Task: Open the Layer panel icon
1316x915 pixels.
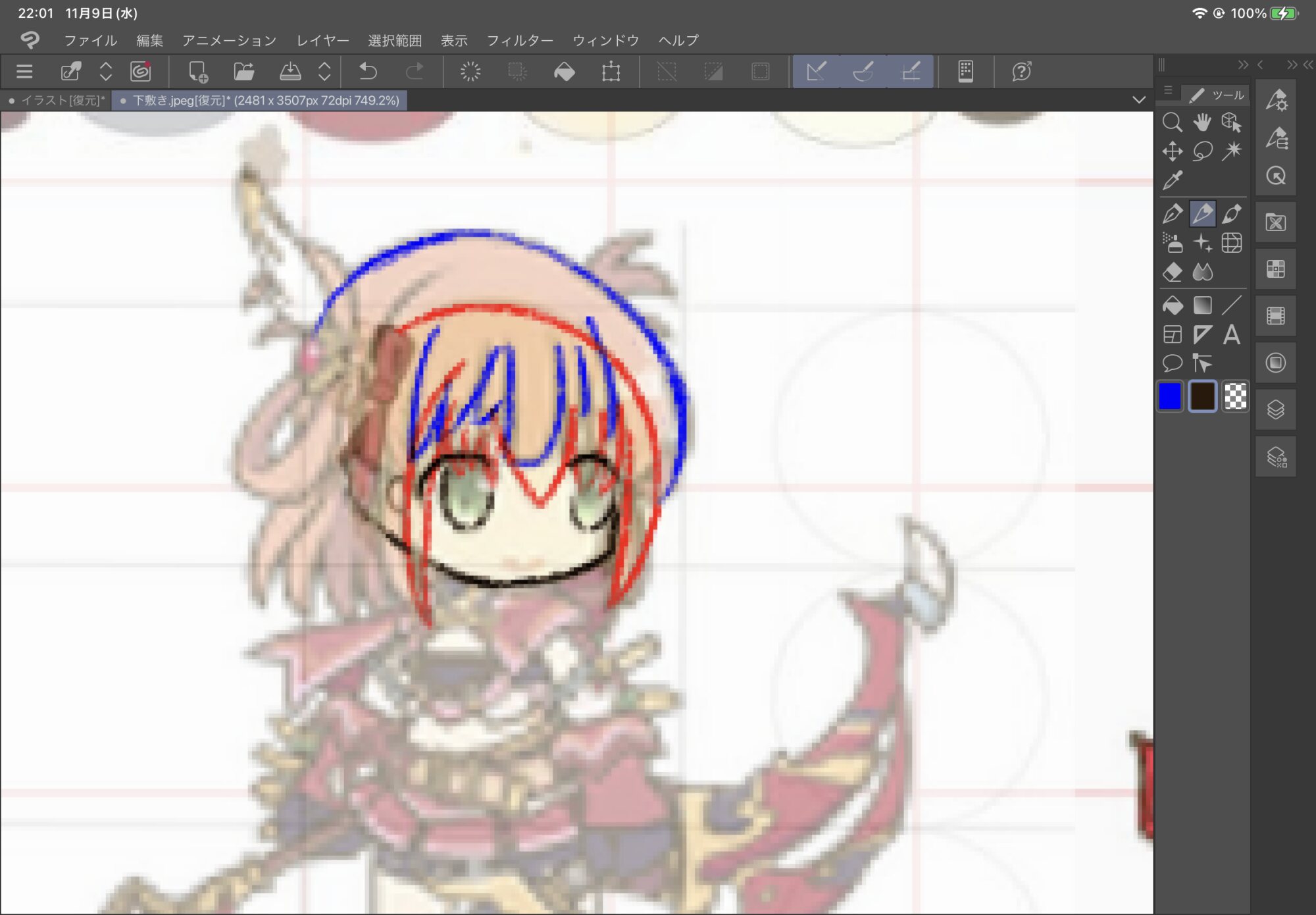Action: point(1275,409)
